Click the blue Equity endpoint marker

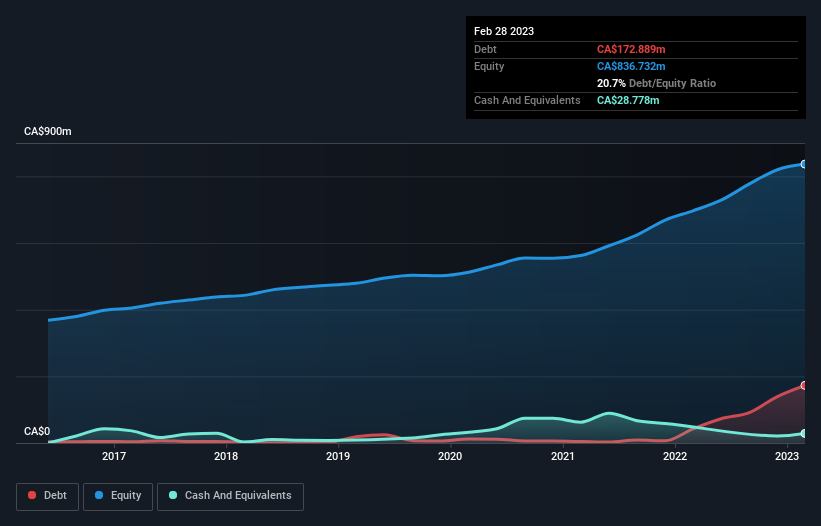pos(804,164)
